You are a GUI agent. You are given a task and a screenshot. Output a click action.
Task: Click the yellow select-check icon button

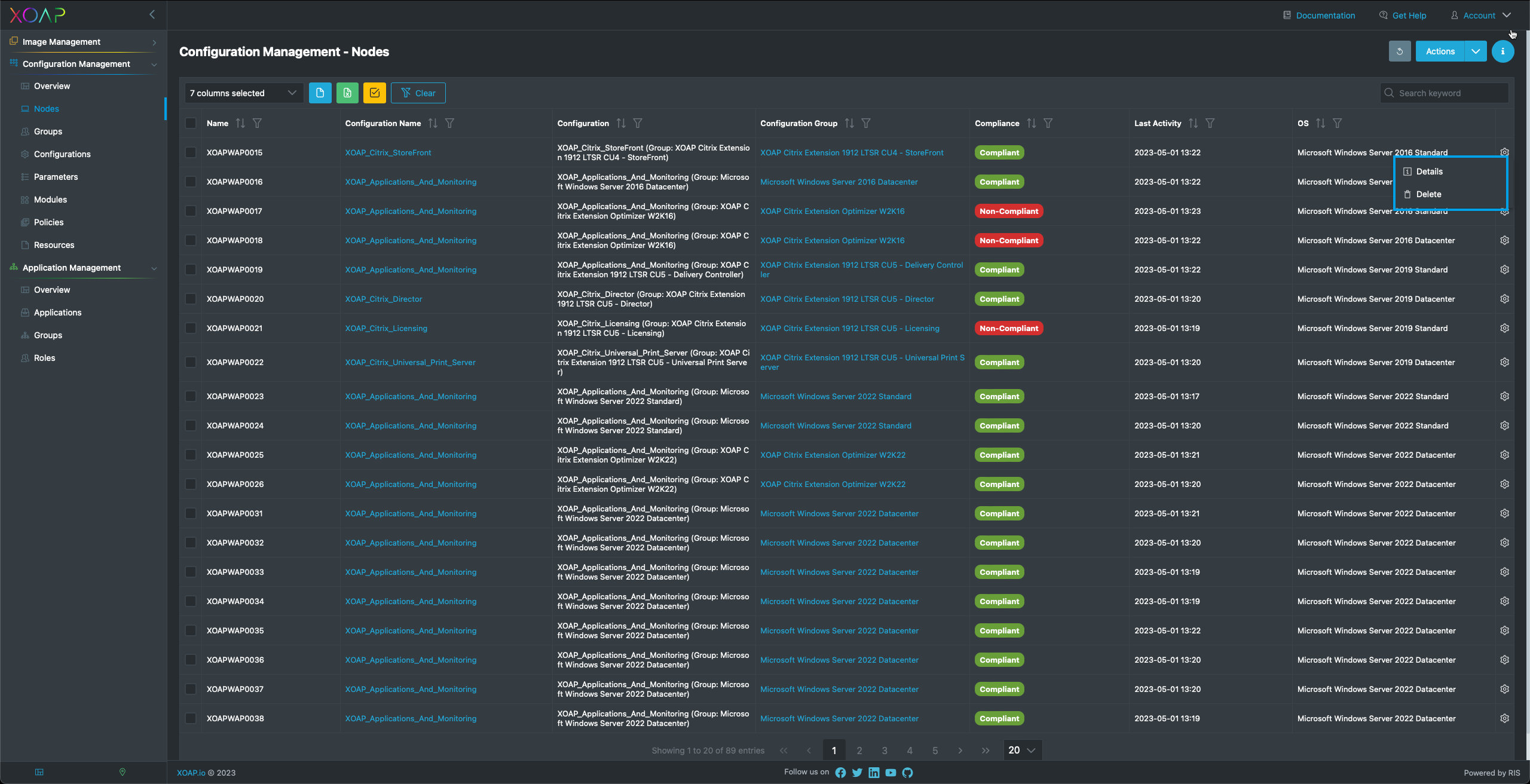click(x=375, y=93)
